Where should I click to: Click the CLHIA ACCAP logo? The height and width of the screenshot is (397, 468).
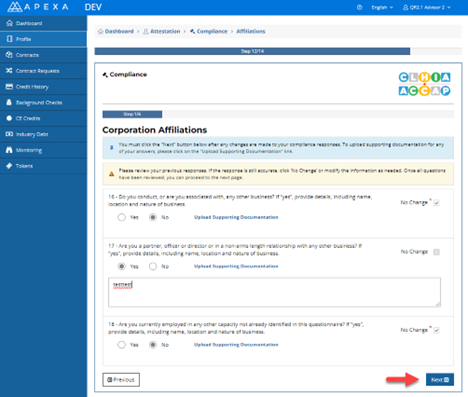pyautogui.click(x=424, y=84)
